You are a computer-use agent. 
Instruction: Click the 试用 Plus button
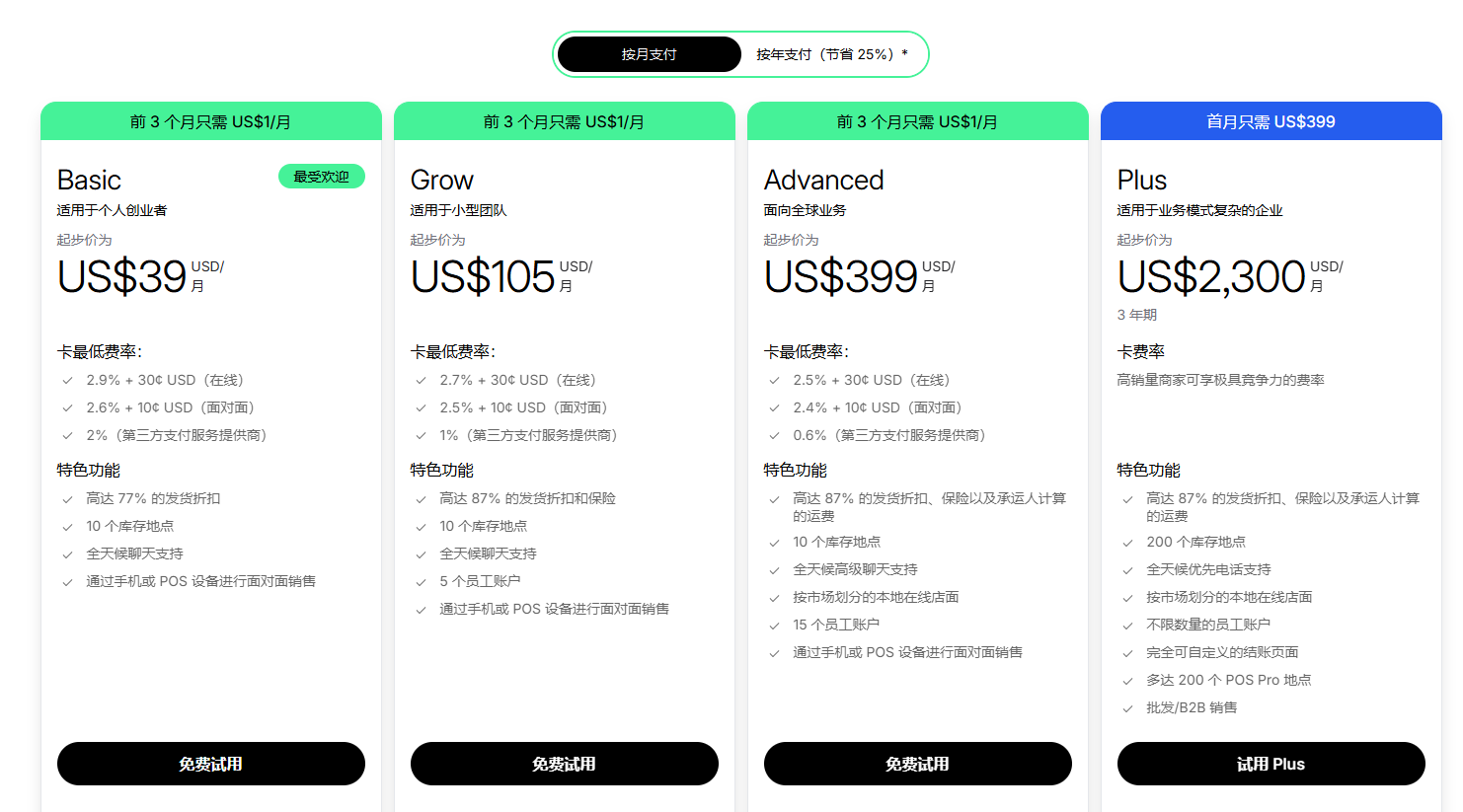coord(1270,763)
